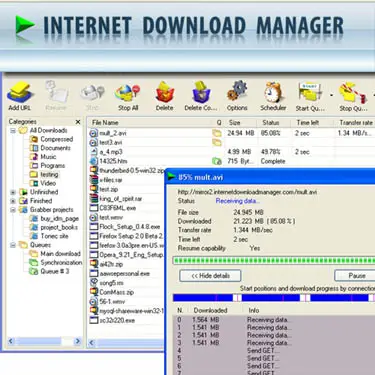This screenshot has height=375, width=375.
Task: Sort by File Name column header
Action: 150,122
